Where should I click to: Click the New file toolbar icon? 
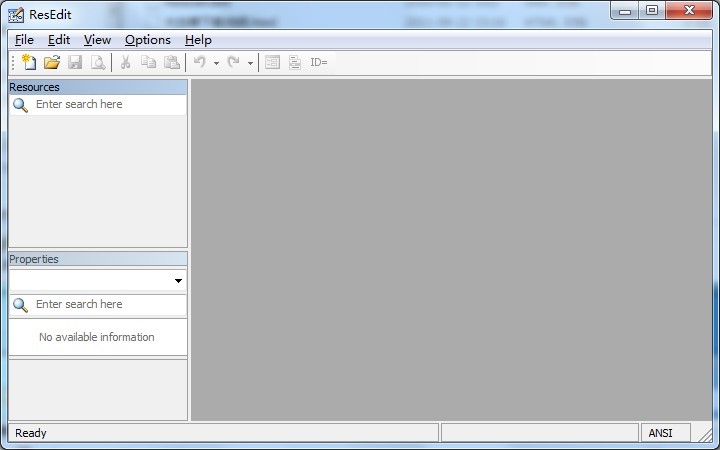pos(29,62)
